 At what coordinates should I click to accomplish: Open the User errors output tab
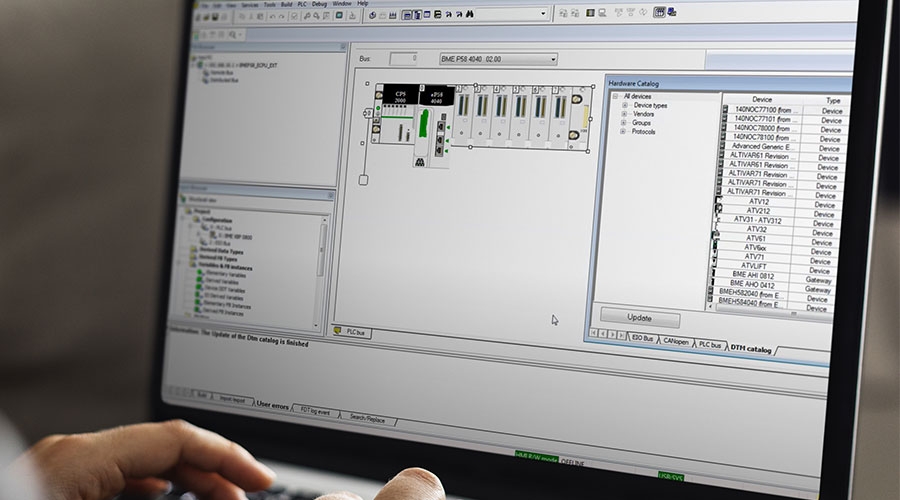tap(272, 404)
